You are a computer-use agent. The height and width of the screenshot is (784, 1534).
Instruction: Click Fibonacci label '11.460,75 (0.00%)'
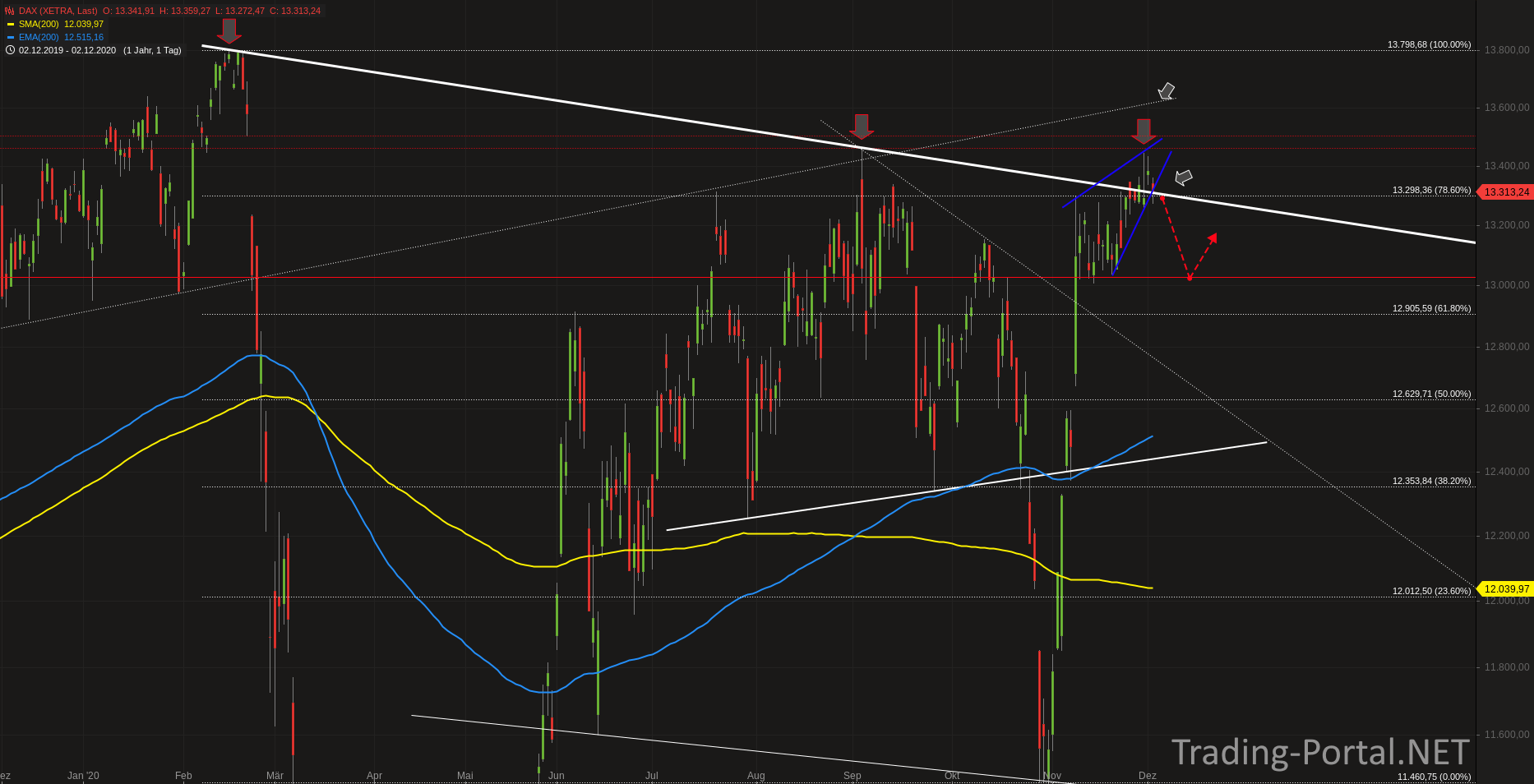(x=1435, y=777)
